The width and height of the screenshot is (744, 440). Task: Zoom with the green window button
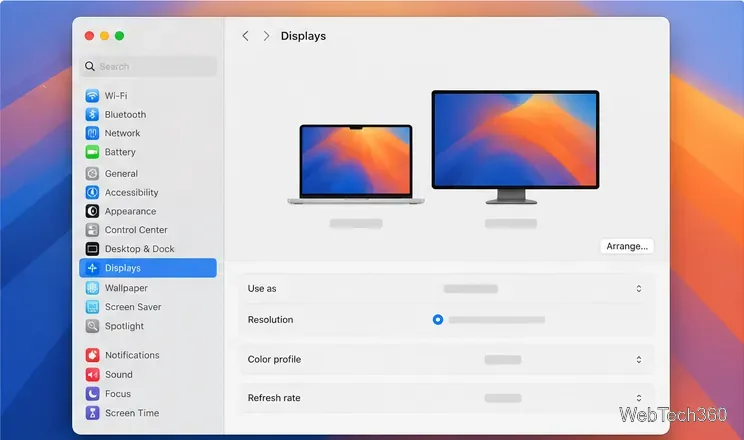click(120, 36)
